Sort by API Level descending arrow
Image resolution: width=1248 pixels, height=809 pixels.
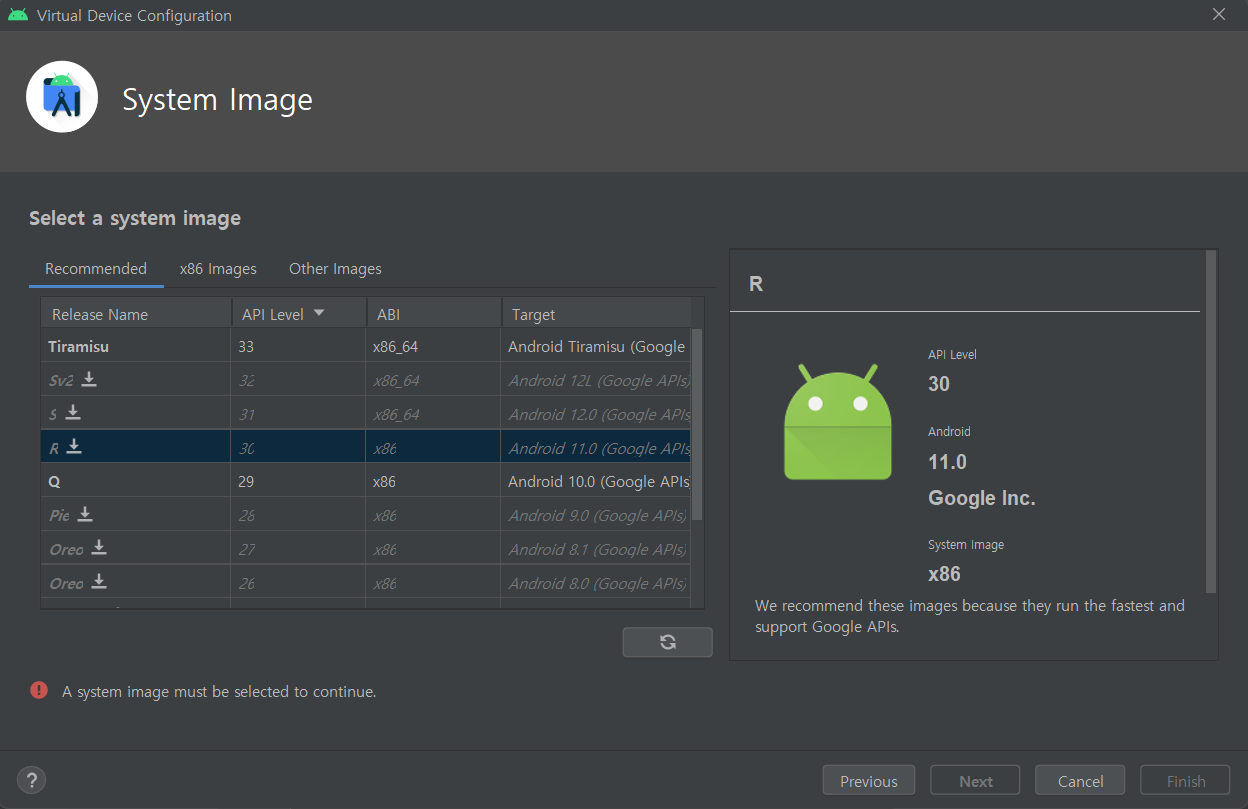319,313
